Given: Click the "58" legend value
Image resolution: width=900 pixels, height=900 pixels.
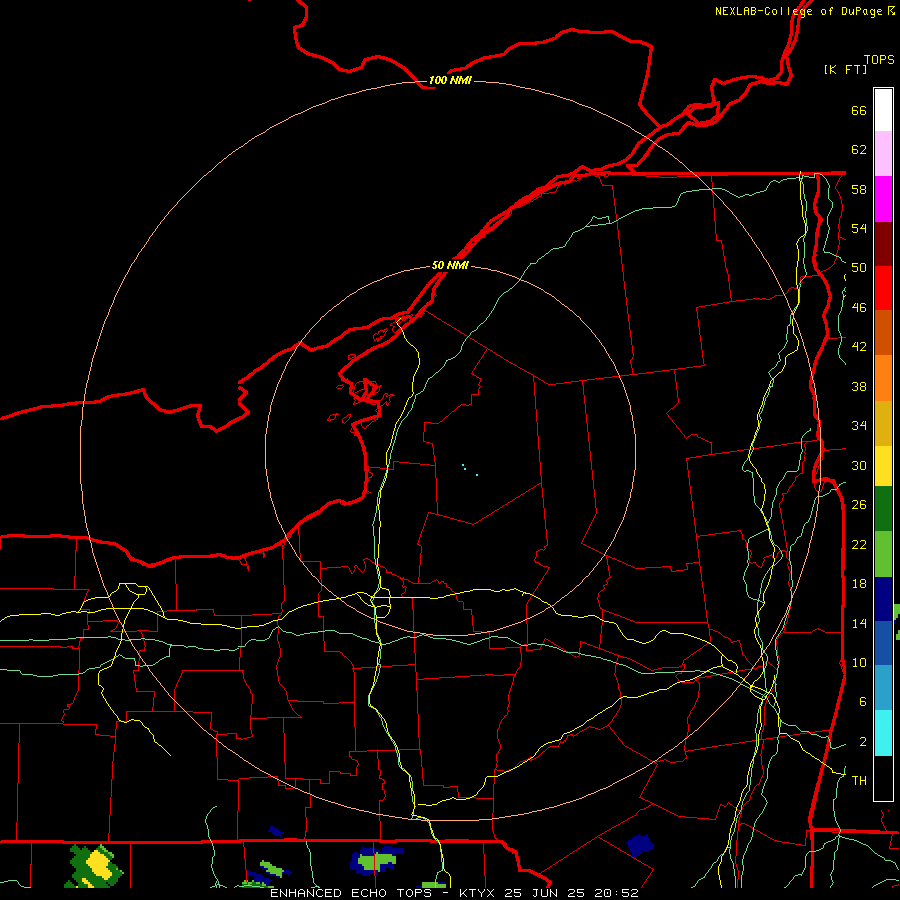Looking at the screenshot, I should 859,189.
